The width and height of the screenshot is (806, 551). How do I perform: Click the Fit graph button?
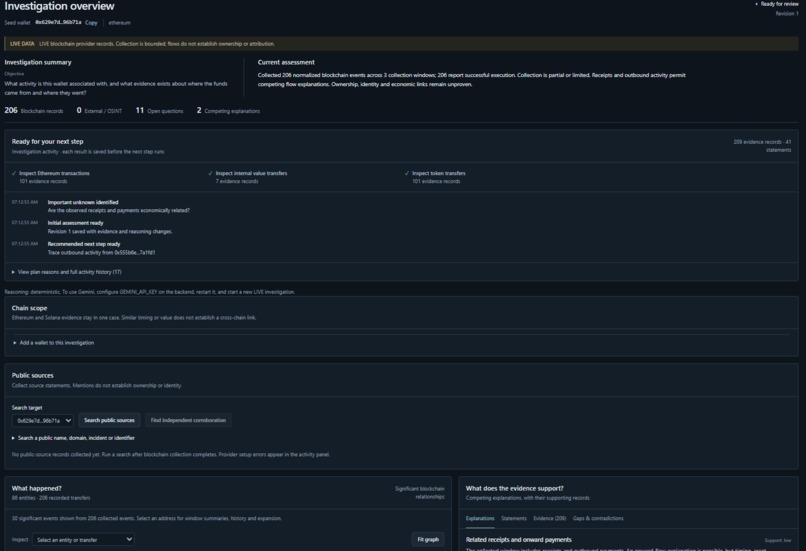[x=428, y=539]
